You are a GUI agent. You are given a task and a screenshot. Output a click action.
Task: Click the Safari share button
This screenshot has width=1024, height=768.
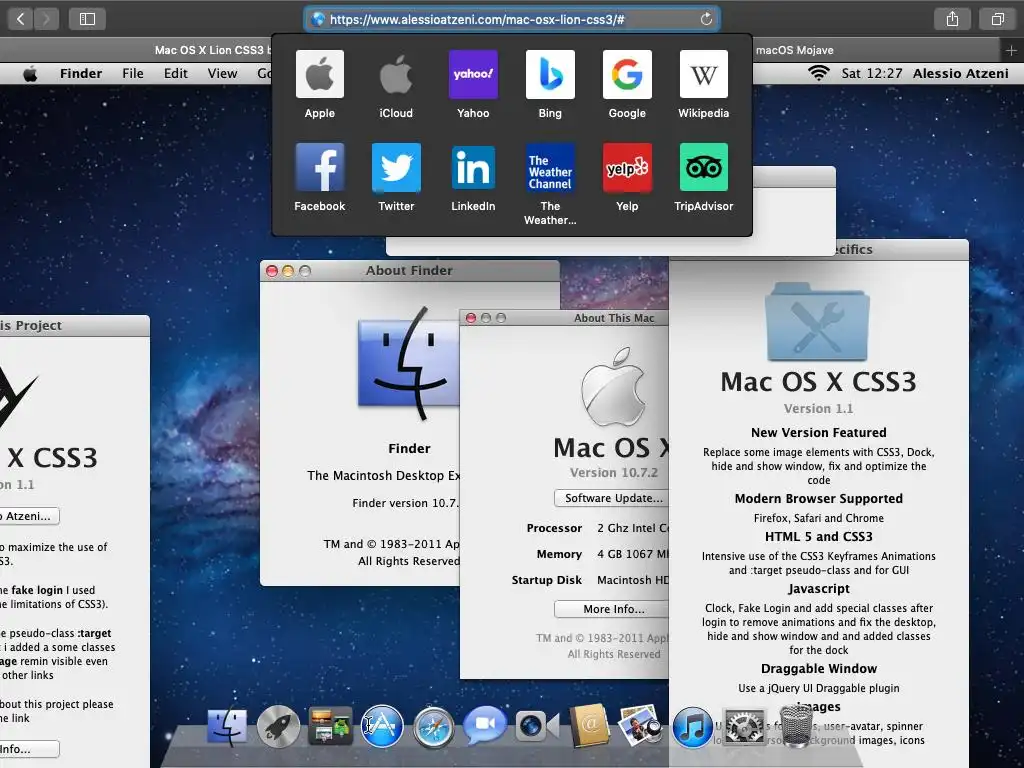coord(952,19)
